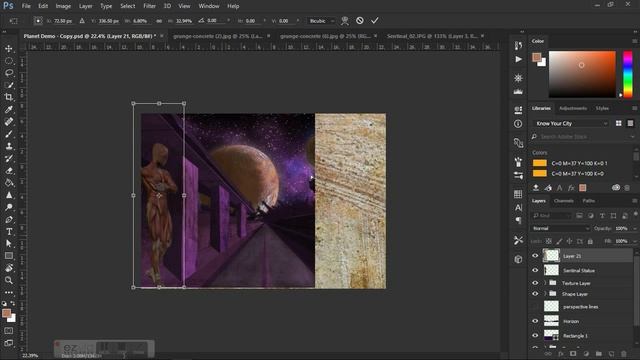Pick a hue on the vertical spectrum slider

pos(627,74)
